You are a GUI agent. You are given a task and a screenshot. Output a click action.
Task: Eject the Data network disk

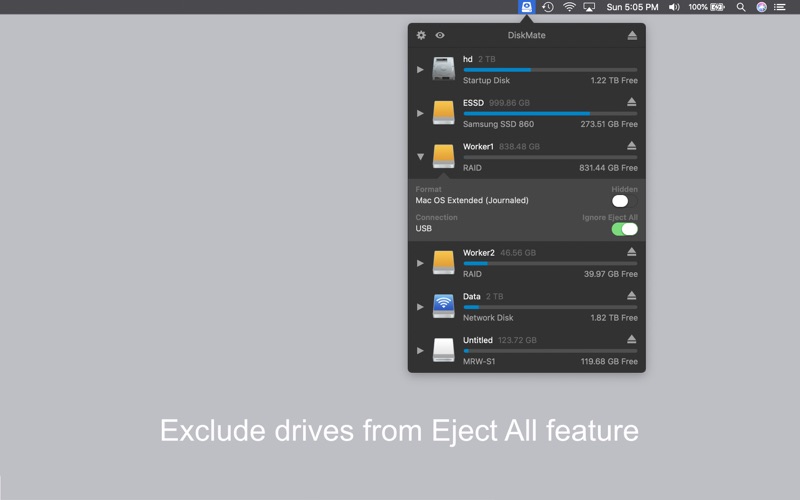click(x=631, y=296)
